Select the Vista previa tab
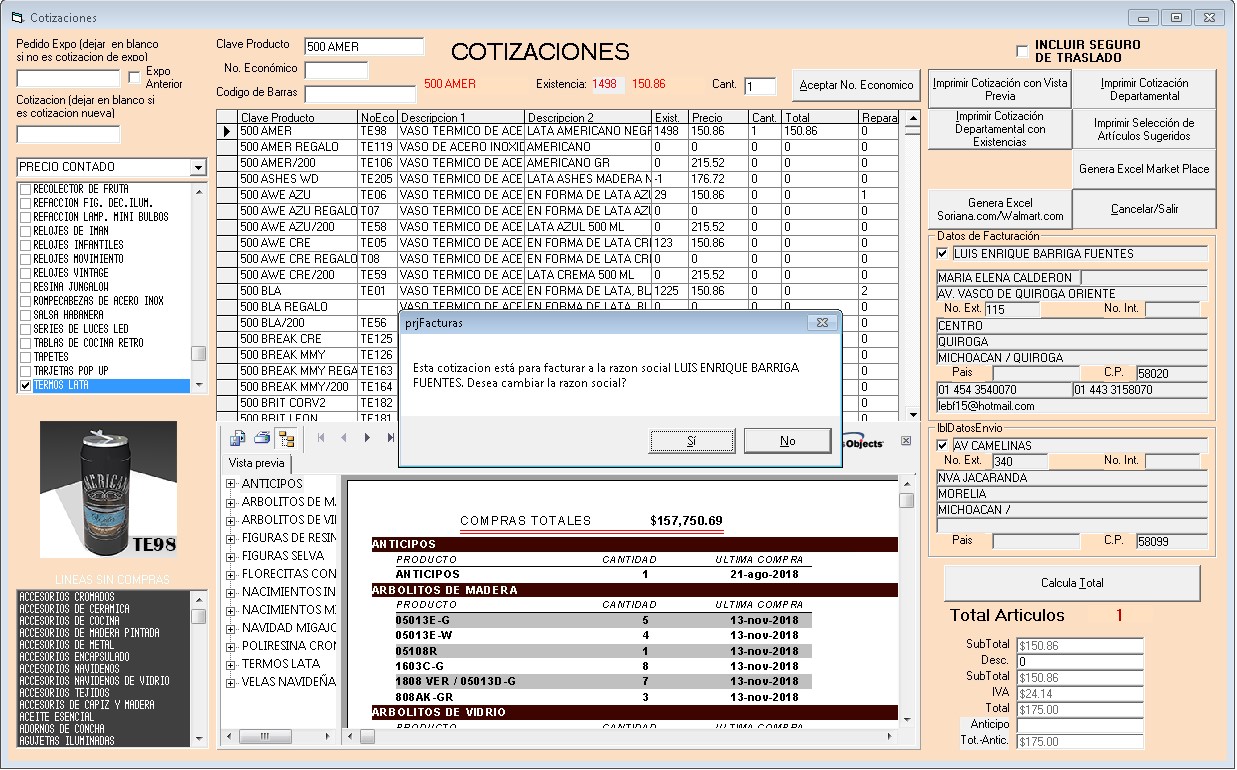1237x770 pixels. click(x=257, y=463)
